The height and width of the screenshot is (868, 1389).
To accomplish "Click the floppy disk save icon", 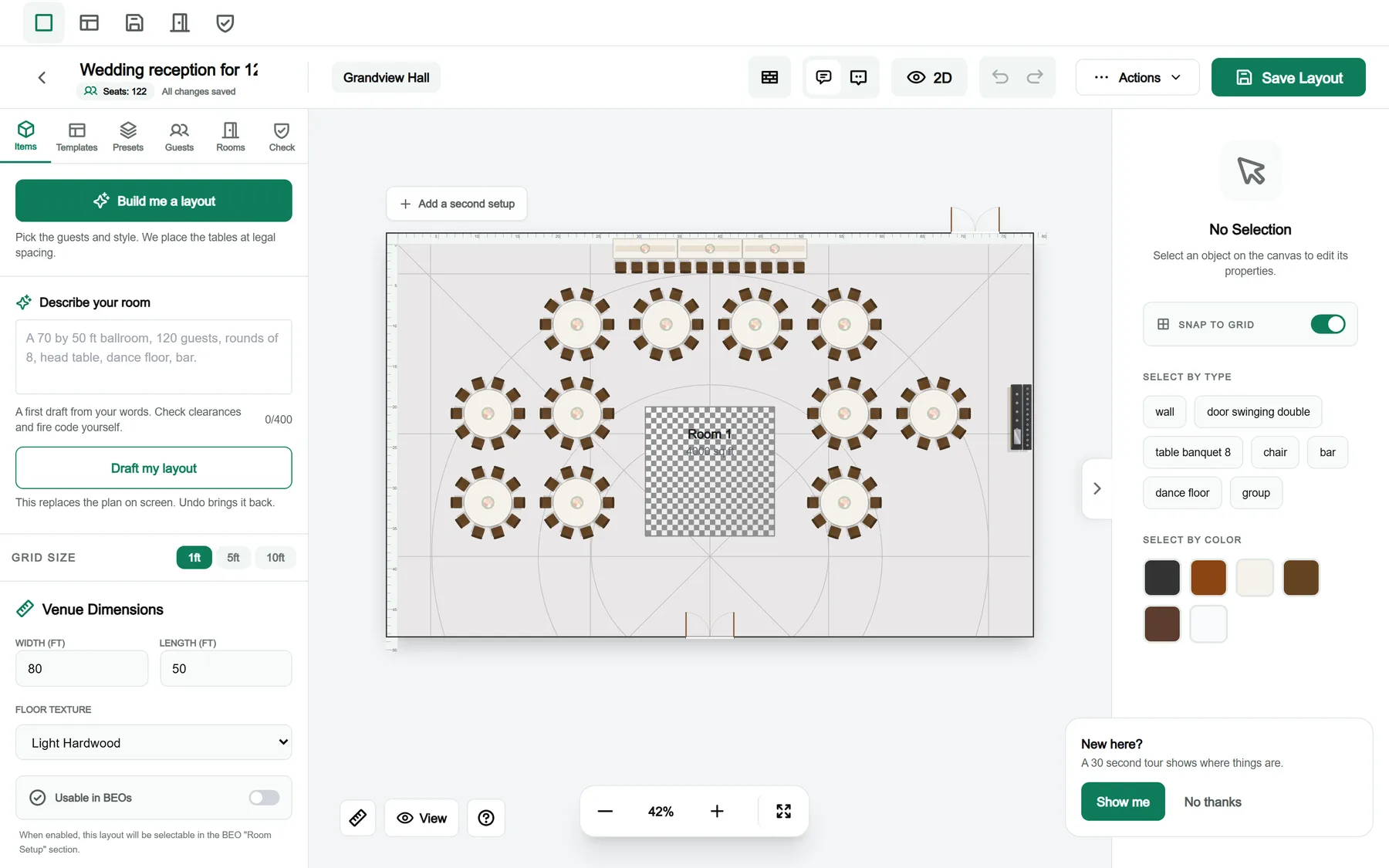I will coord(134,23).
